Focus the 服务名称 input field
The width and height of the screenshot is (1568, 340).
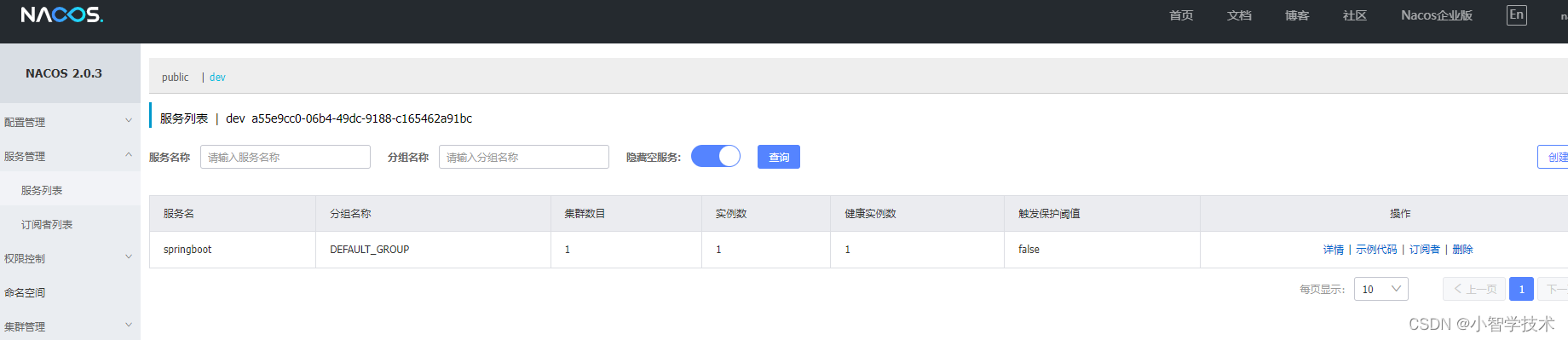coord(285,157)
